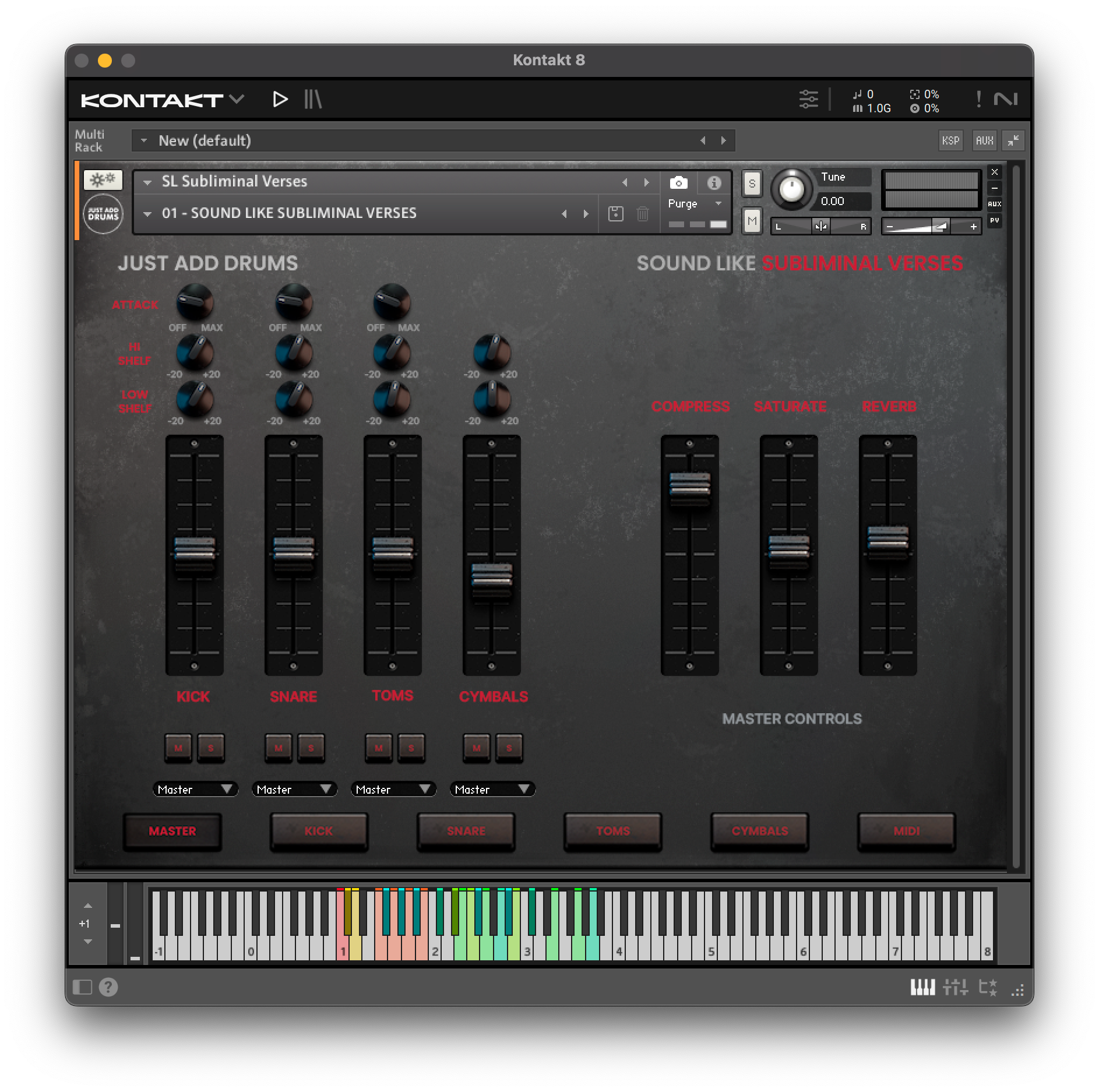This screenshot has width=1099, height=1092.
Task: Mute the Kick channel
Action: 178,748
